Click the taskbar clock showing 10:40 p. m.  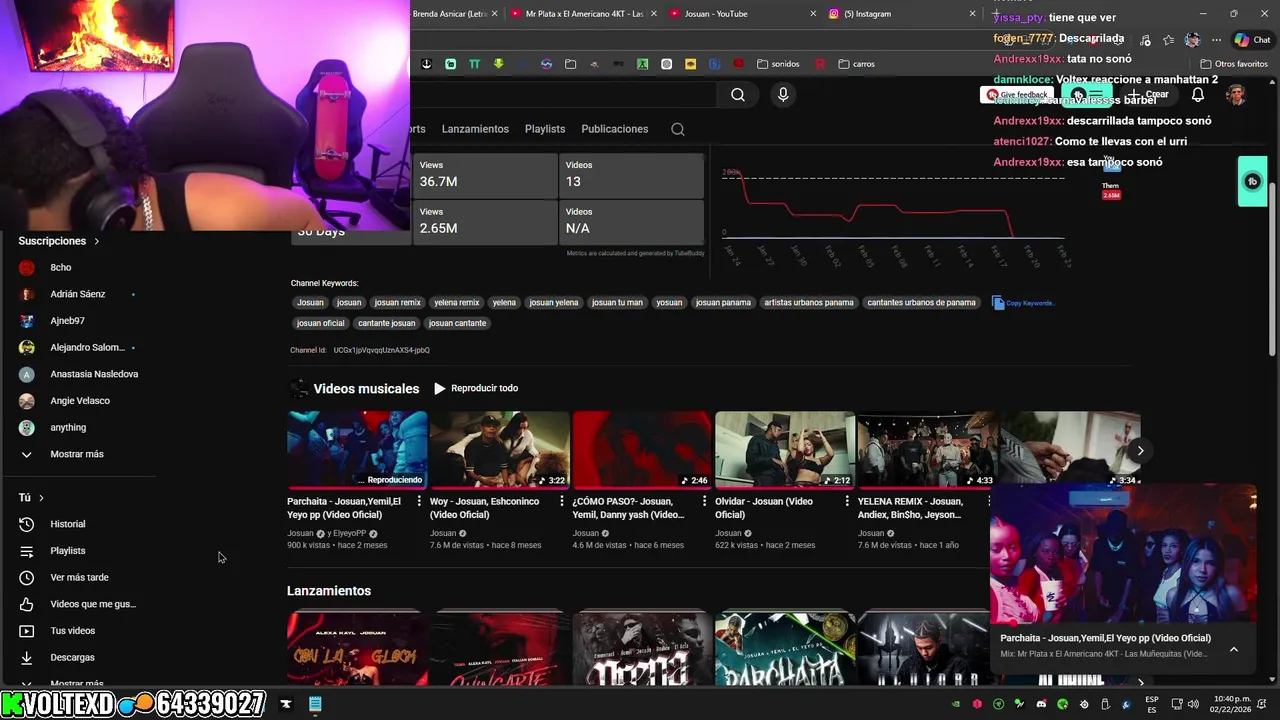click(x=1230, y=704)
